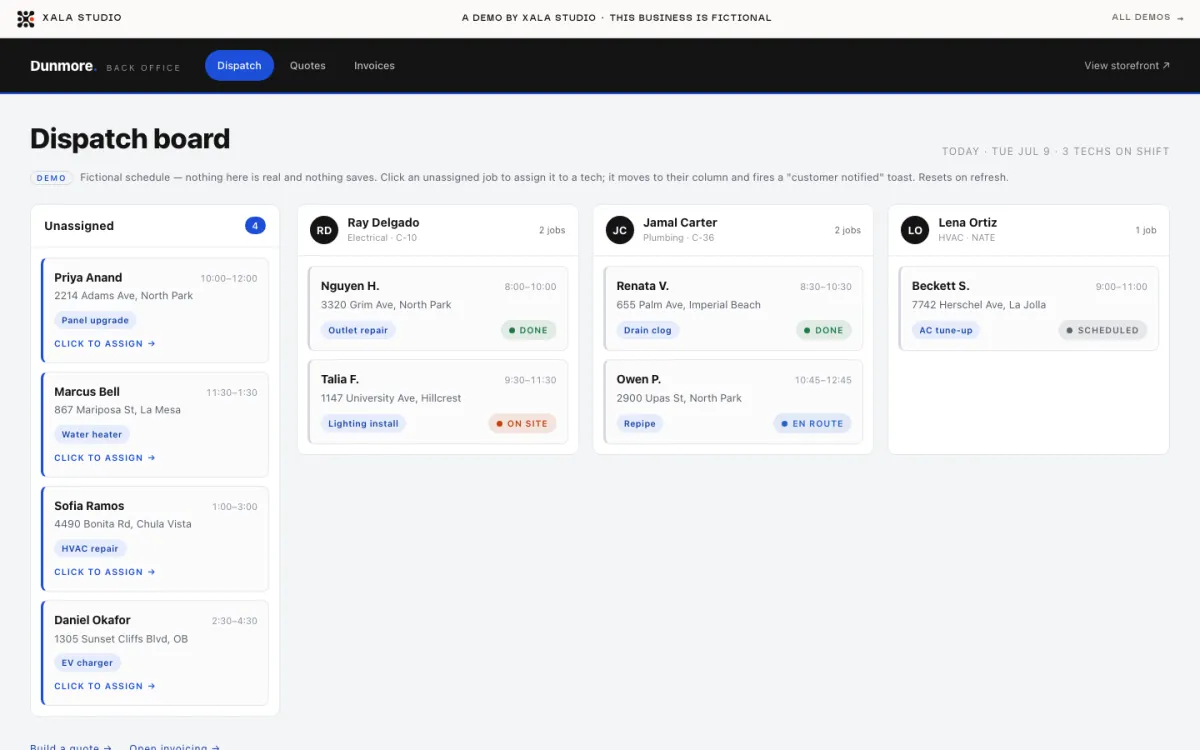Assign Marcus Bell's job via Click to Assign

pyautogui.click(x=105, y=458)
